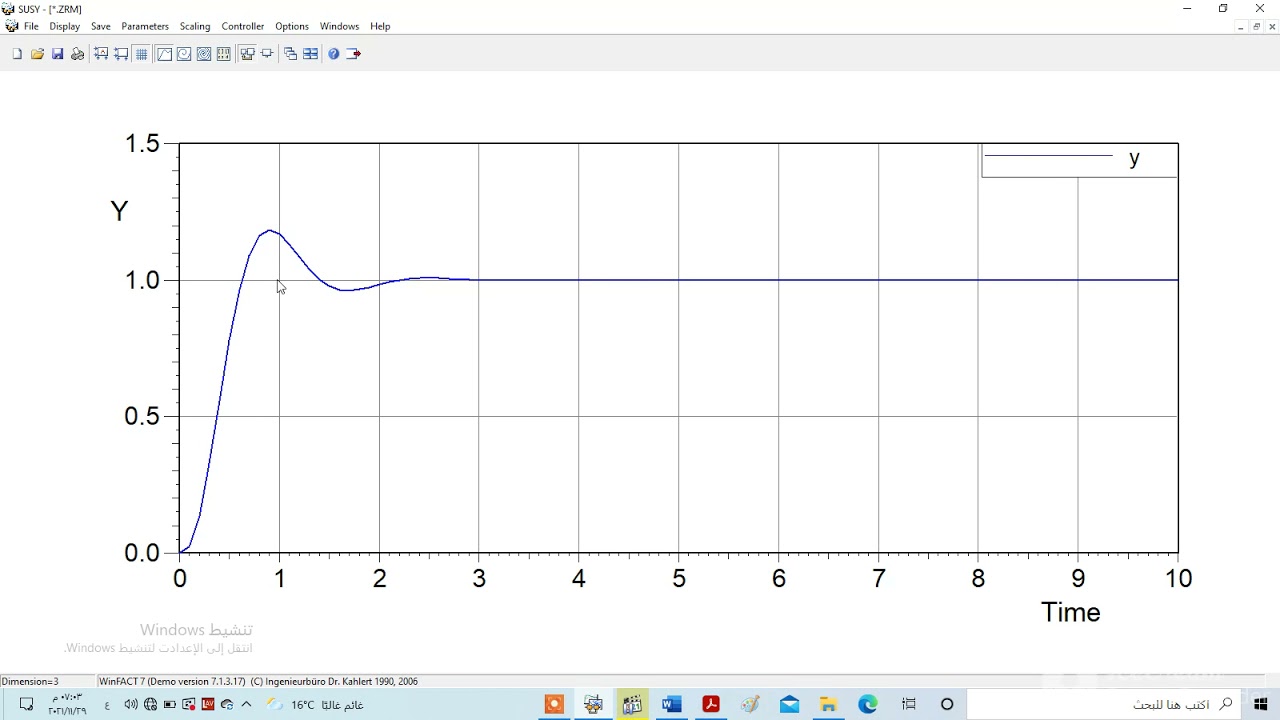Click the New file toolbar icon
The width and height of the screenshot is (1280, 720).
click(x=17, y=54)
